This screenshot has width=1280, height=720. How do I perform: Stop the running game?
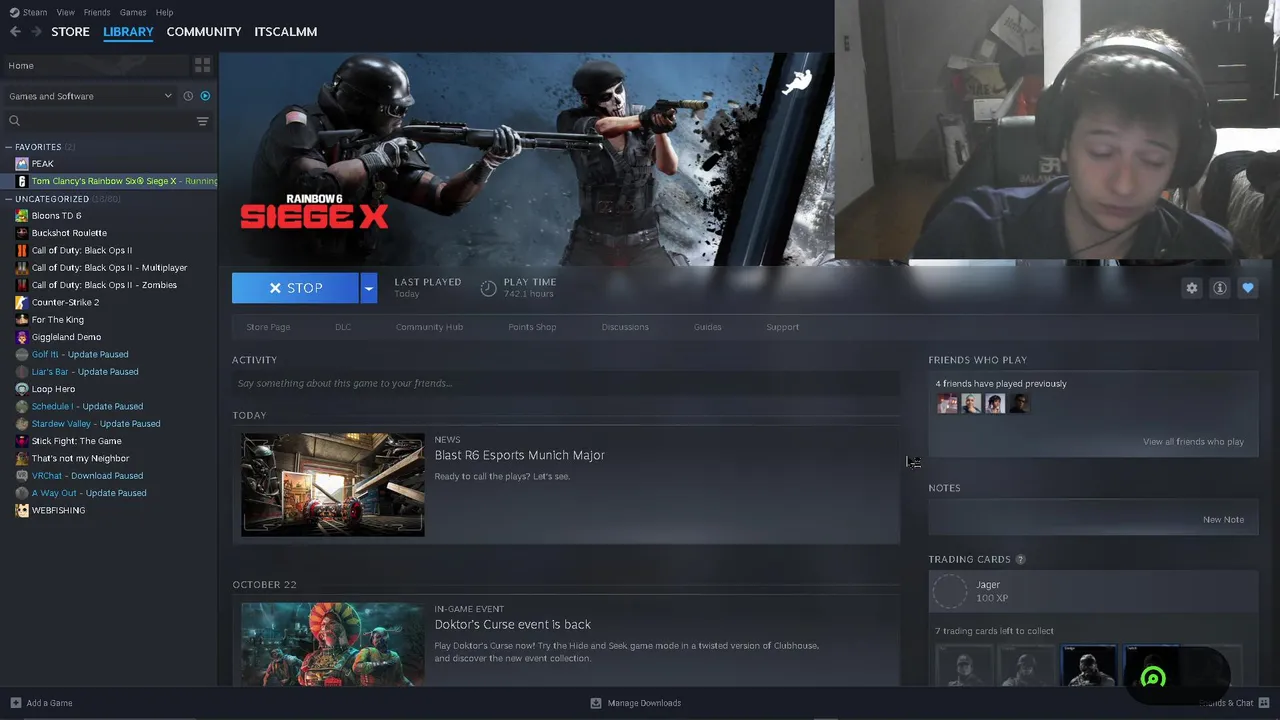[295, 288]
